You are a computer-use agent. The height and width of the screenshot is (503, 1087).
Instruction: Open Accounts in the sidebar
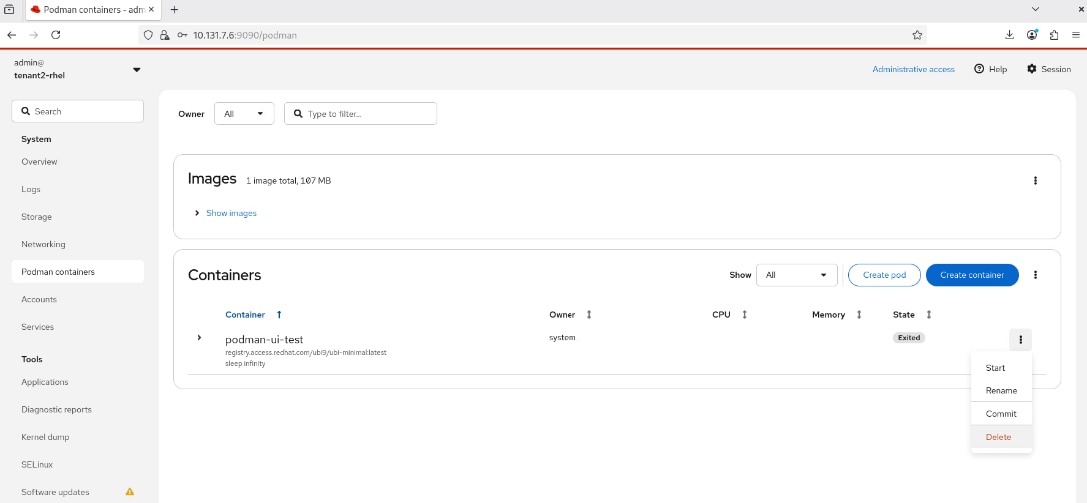click(78, 299)
